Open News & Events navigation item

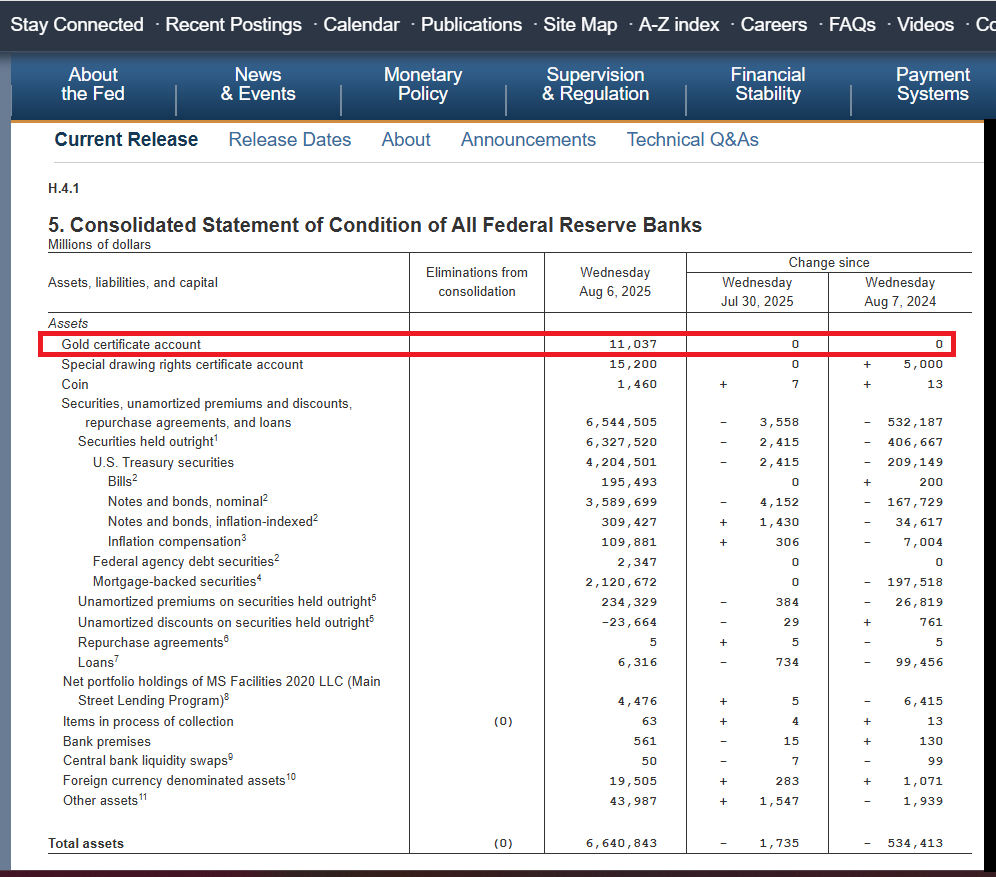258,85
